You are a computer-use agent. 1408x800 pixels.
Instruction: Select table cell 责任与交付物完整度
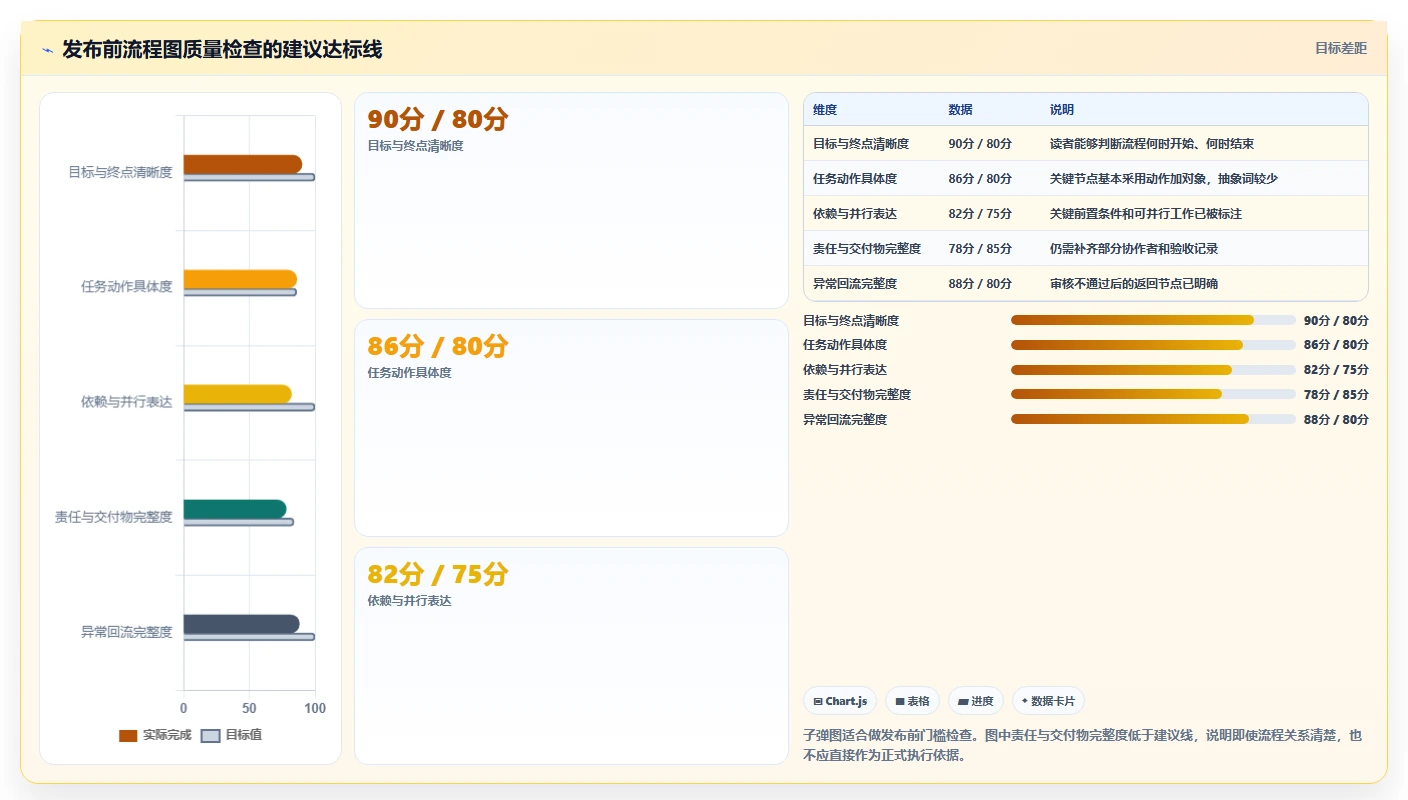[867, 249]
